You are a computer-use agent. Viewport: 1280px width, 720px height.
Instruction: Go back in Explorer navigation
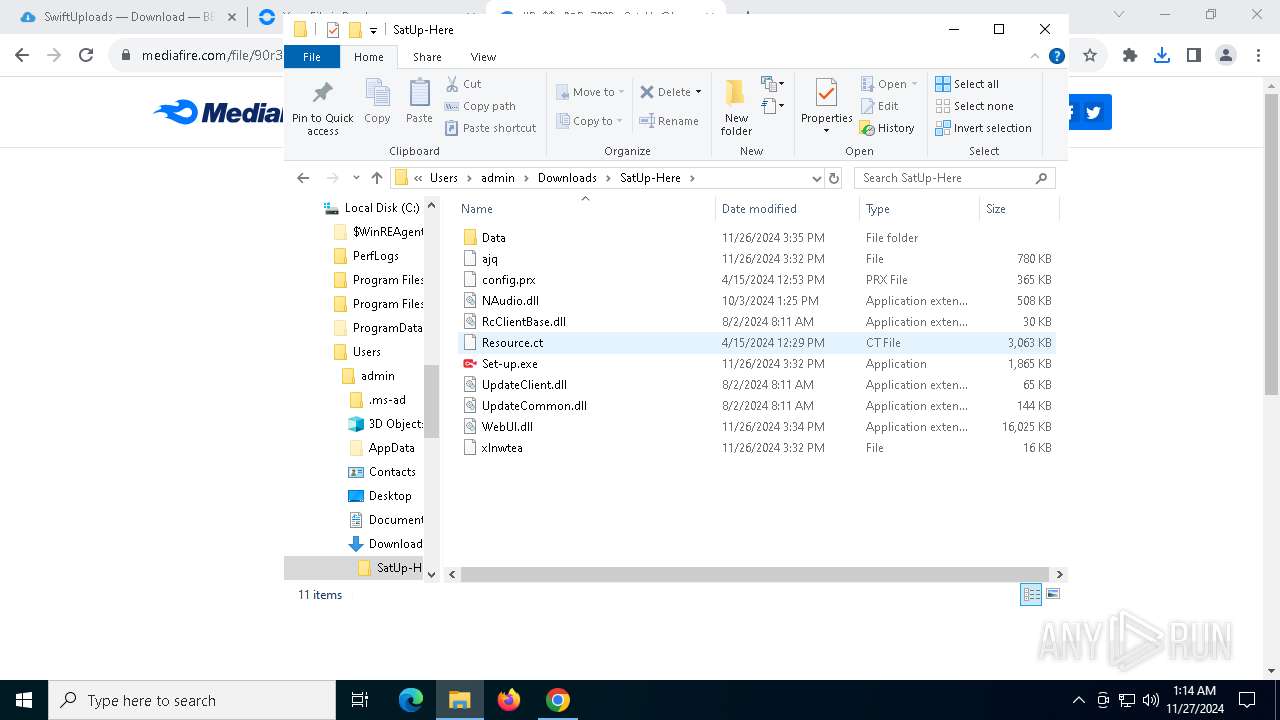click(303, 178)
